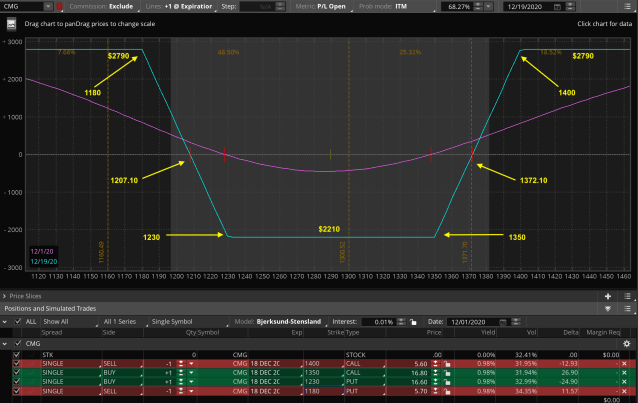This screenshot has width=638, height=403.
Task: Click the CMG symbol input field
Action: coord(25,6)
